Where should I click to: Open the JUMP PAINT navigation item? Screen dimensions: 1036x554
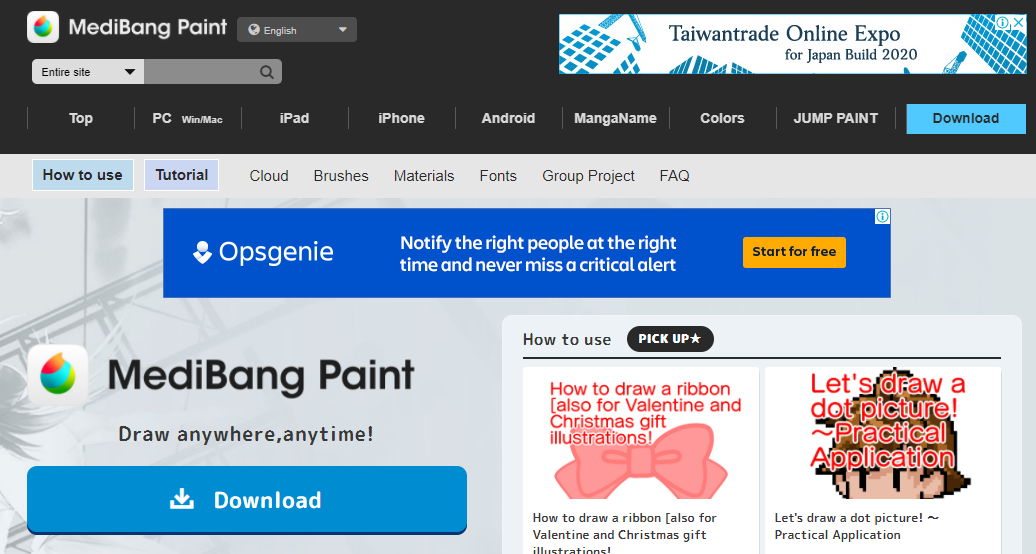tap(836, 118)
